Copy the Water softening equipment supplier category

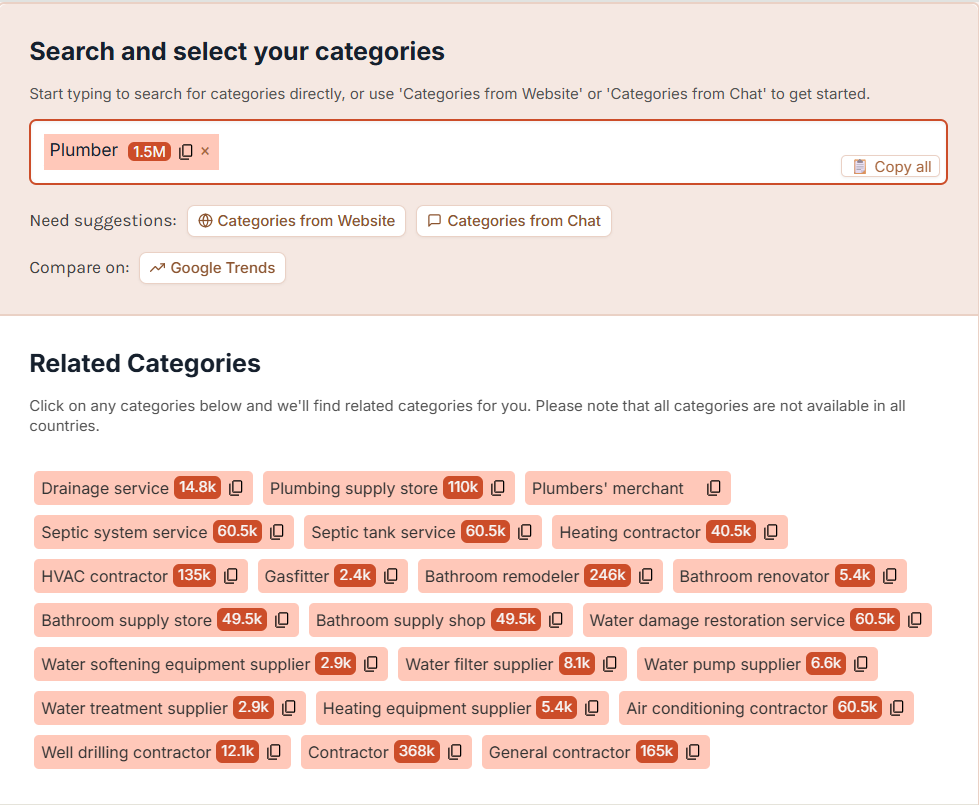coord(371,664)
